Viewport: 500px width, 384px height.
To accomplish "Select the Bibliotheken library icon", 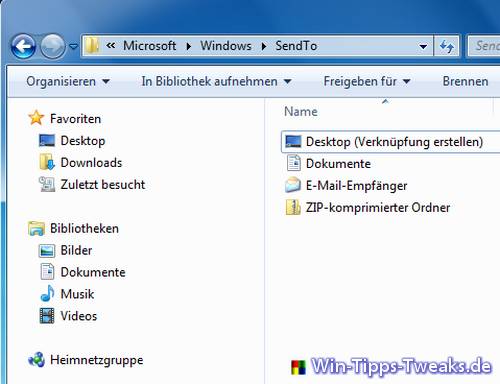I will pos(36,229).
